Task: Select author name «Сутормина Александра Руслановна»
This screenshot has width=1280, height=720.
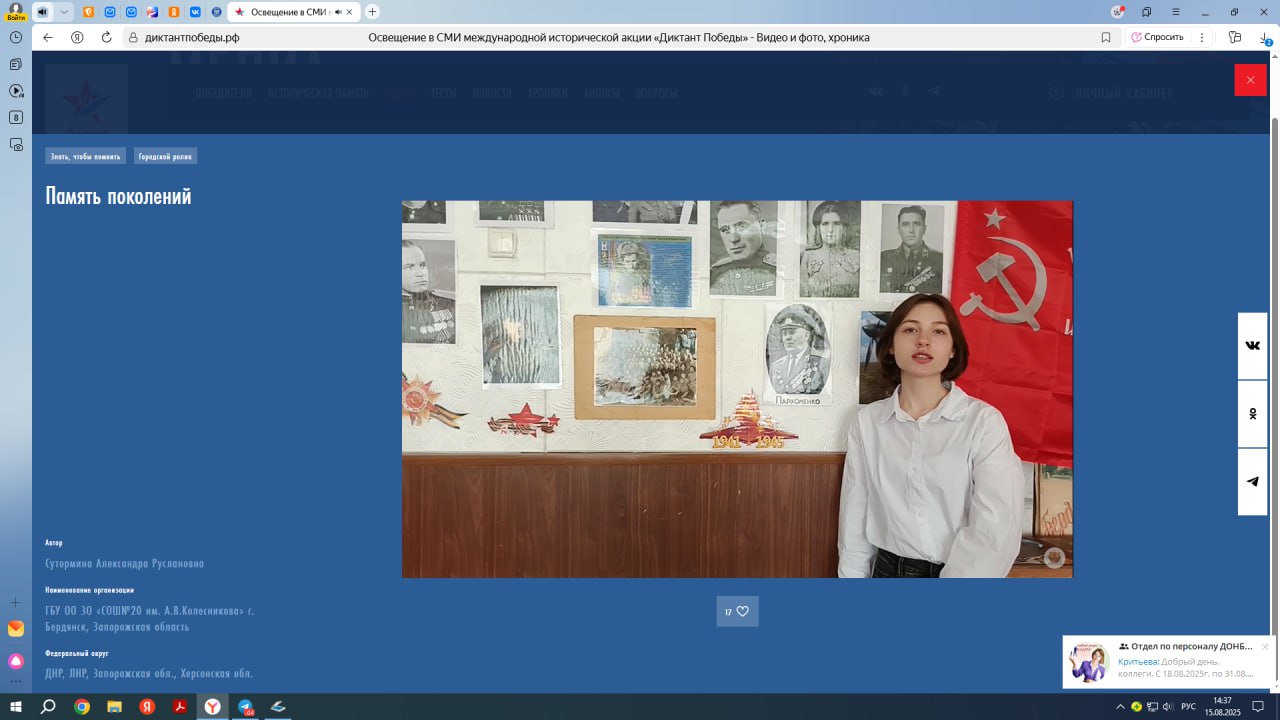Action: (x=124, y=564)
